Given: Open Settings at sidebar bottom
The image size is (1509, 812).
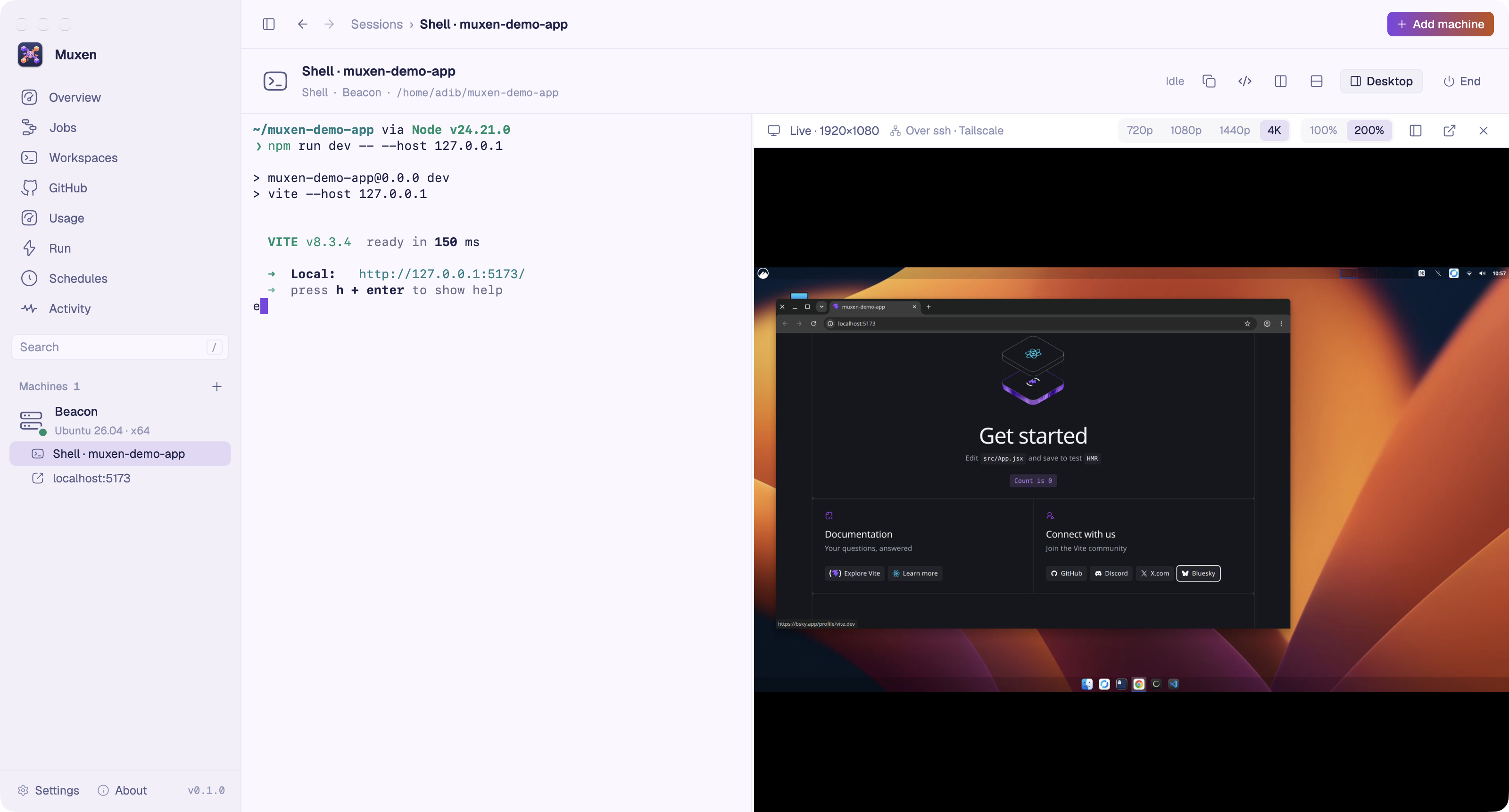Looking at the screenshot, I should (49, 790).
